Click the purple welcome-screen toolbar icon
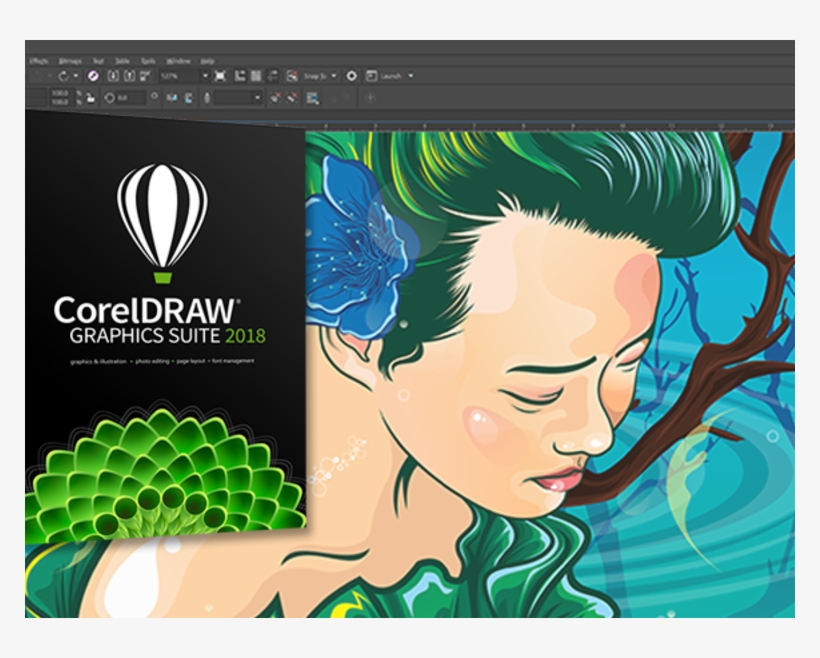Screen dimensions: 820x658 tap(93, 73)
